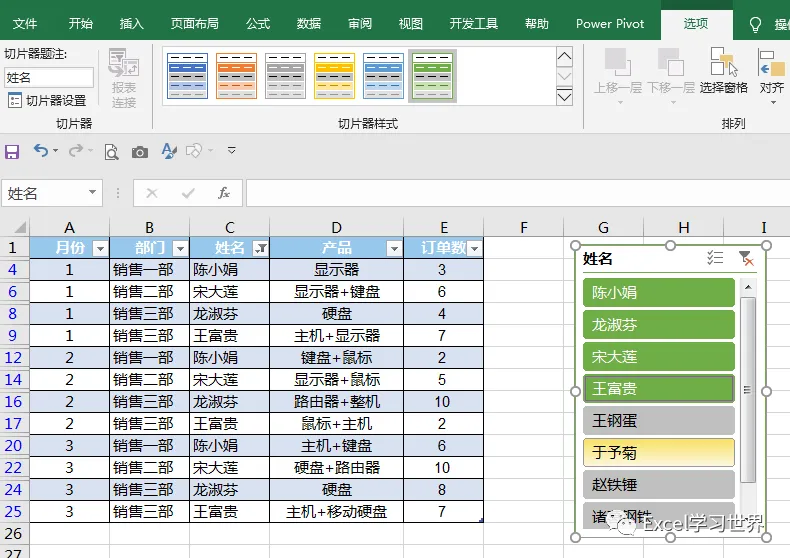
Task: Switch to 公式 ribbon tab
Action: [x=258, y=24]
